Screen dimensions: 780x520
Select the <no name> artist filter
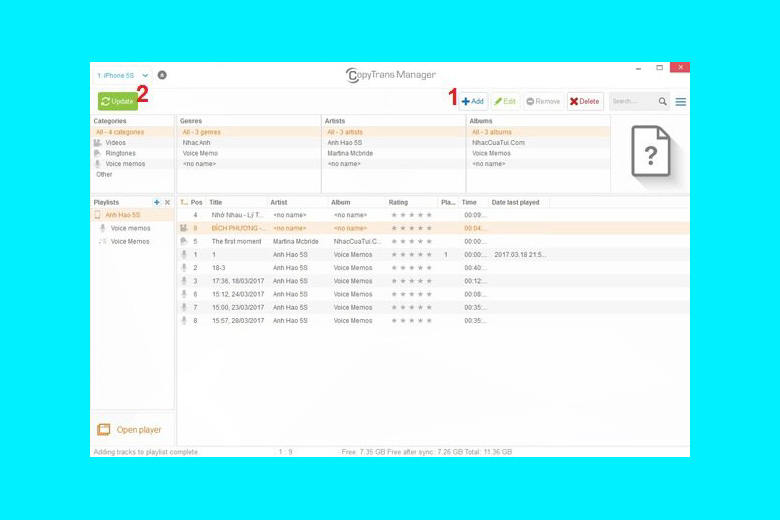(x=393, y=164)
